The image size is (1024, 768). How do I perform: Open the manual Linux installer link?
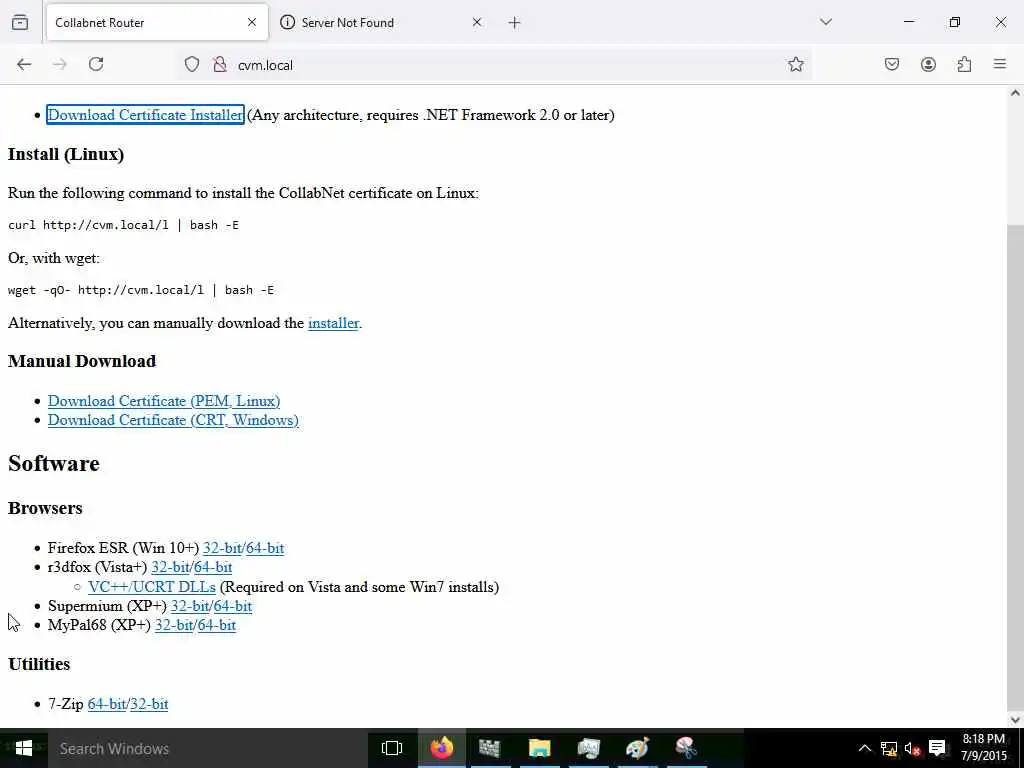tap(334, 323)
